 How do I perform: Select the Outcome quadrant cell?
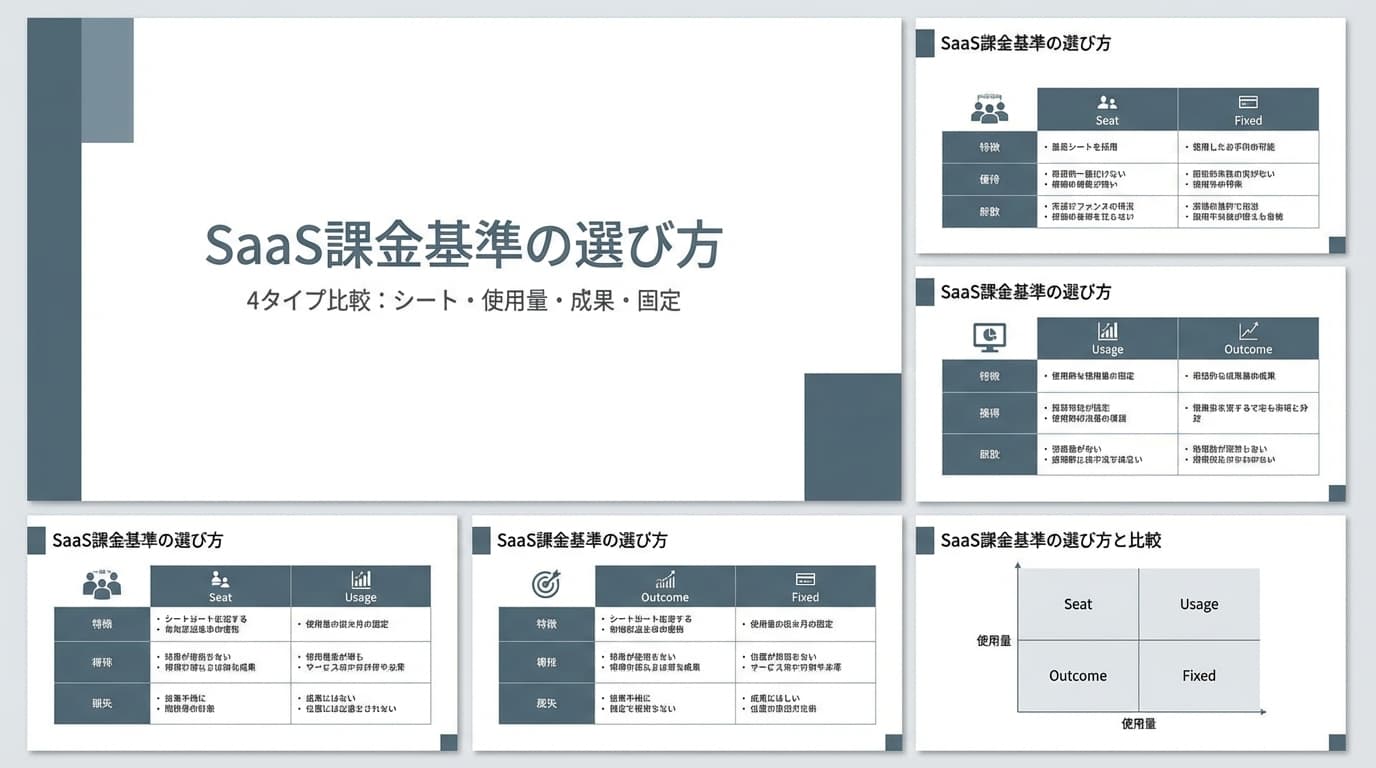click(x=1078, y=675)
